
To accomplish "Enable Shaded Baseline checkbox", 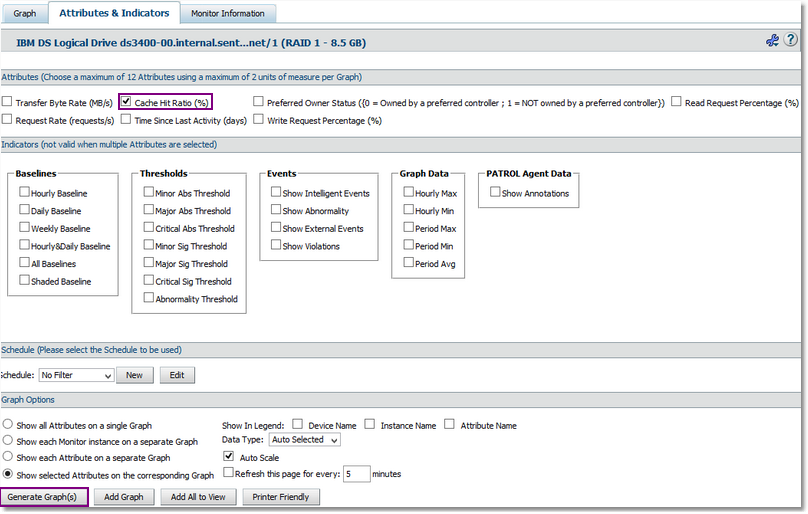I will 24,280.
